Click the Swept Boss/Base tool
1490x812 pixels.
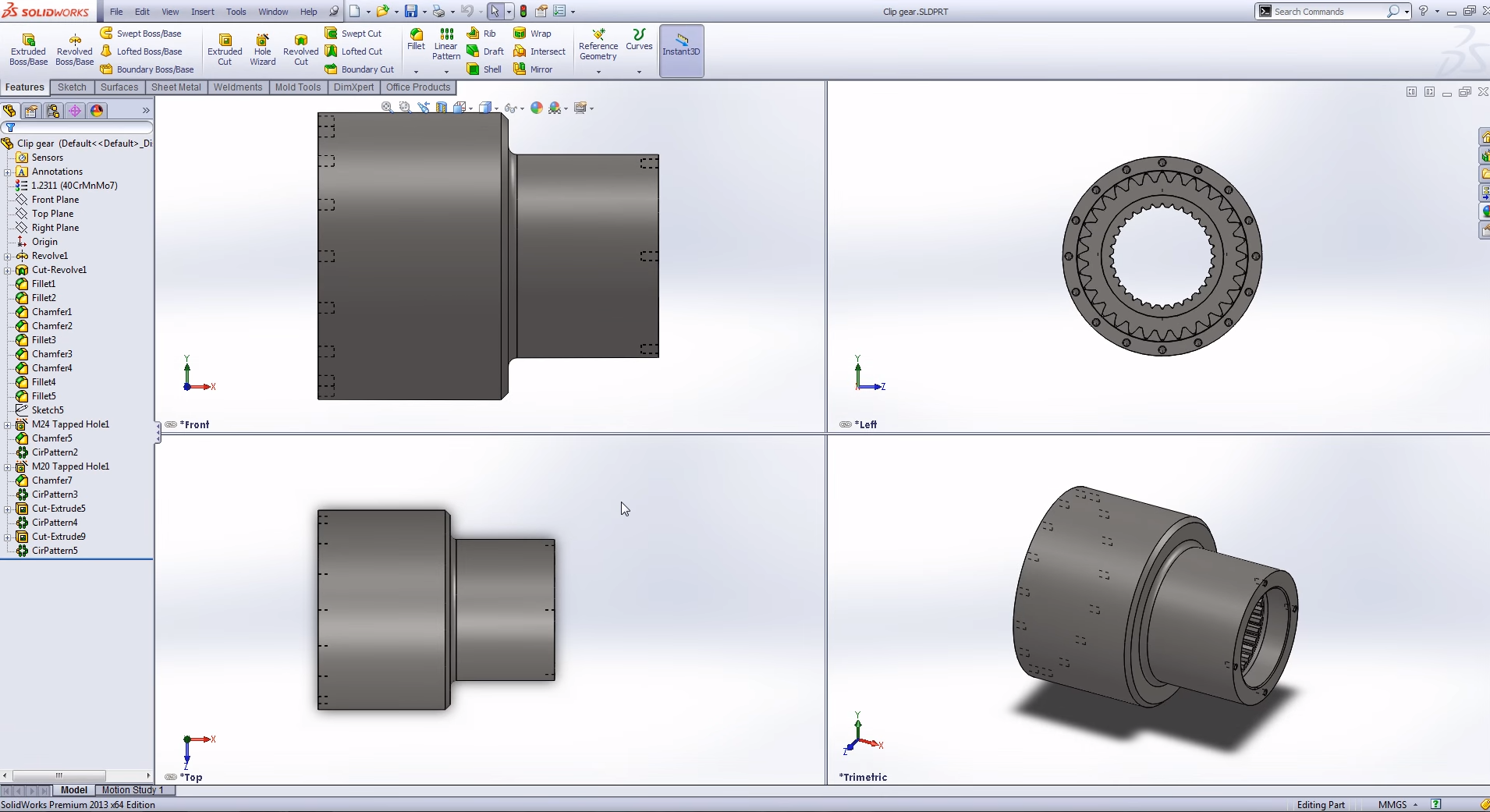click(141, 34)
